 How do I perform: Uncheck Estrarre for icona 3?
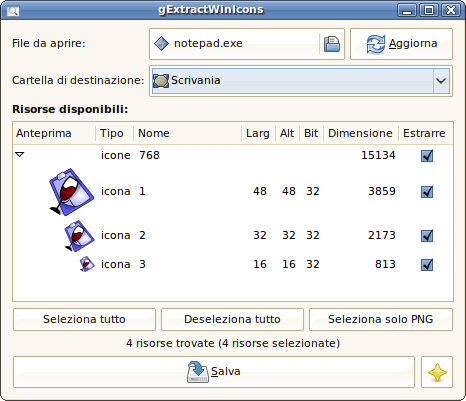(x=427, y=265)
